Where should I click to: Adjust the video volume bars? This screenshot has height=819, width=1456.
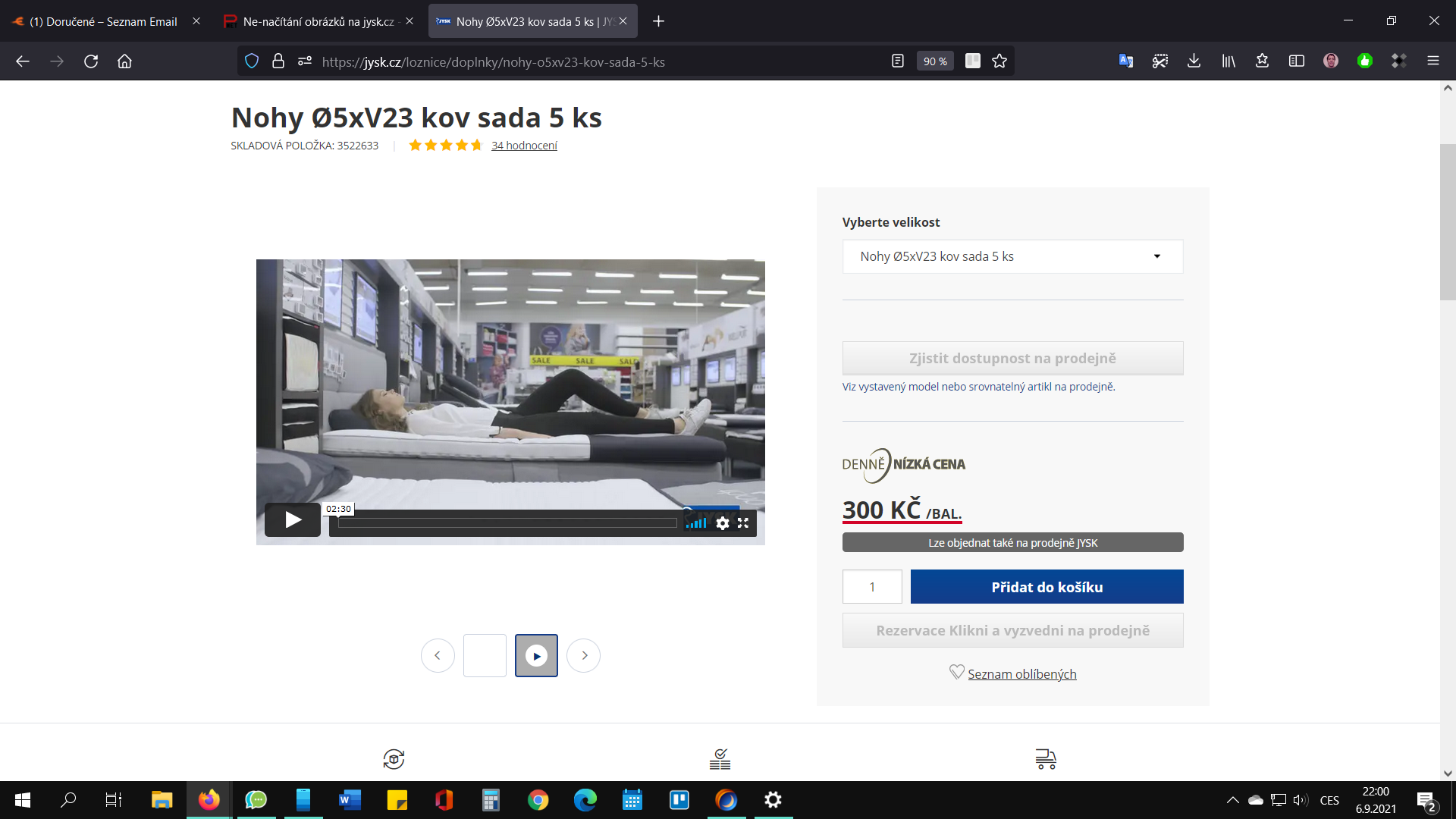pyautogui.click(x=696, y=523)
